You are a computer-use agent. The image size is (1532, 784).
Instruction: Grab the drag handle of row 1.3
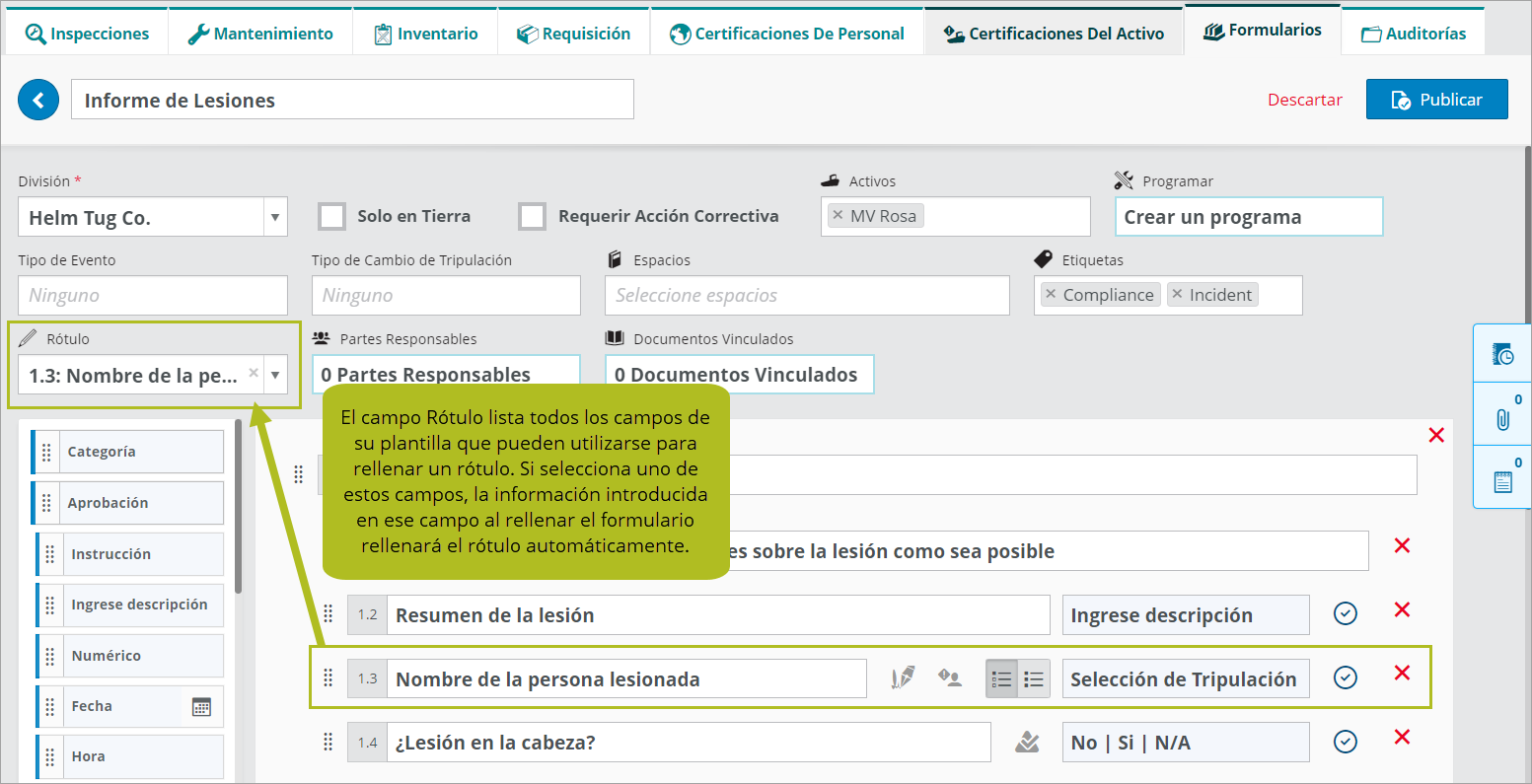328,677
